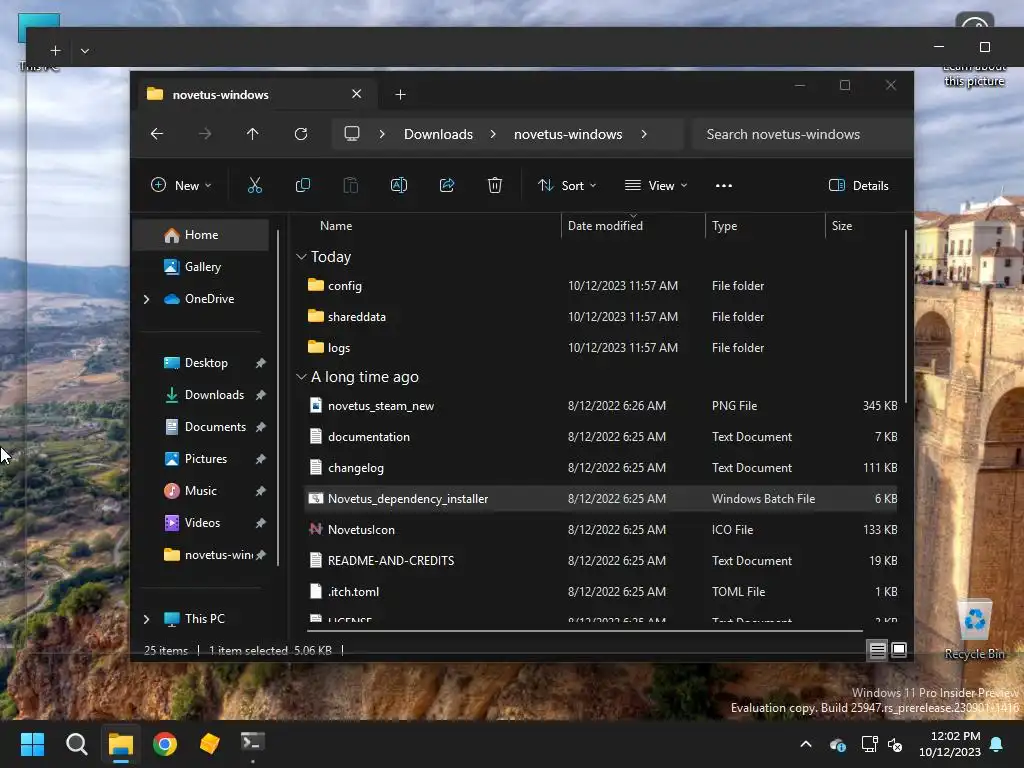Click the Cut scissors icon
Screen dimensions: 1024x768
click(x=255, y=185)
